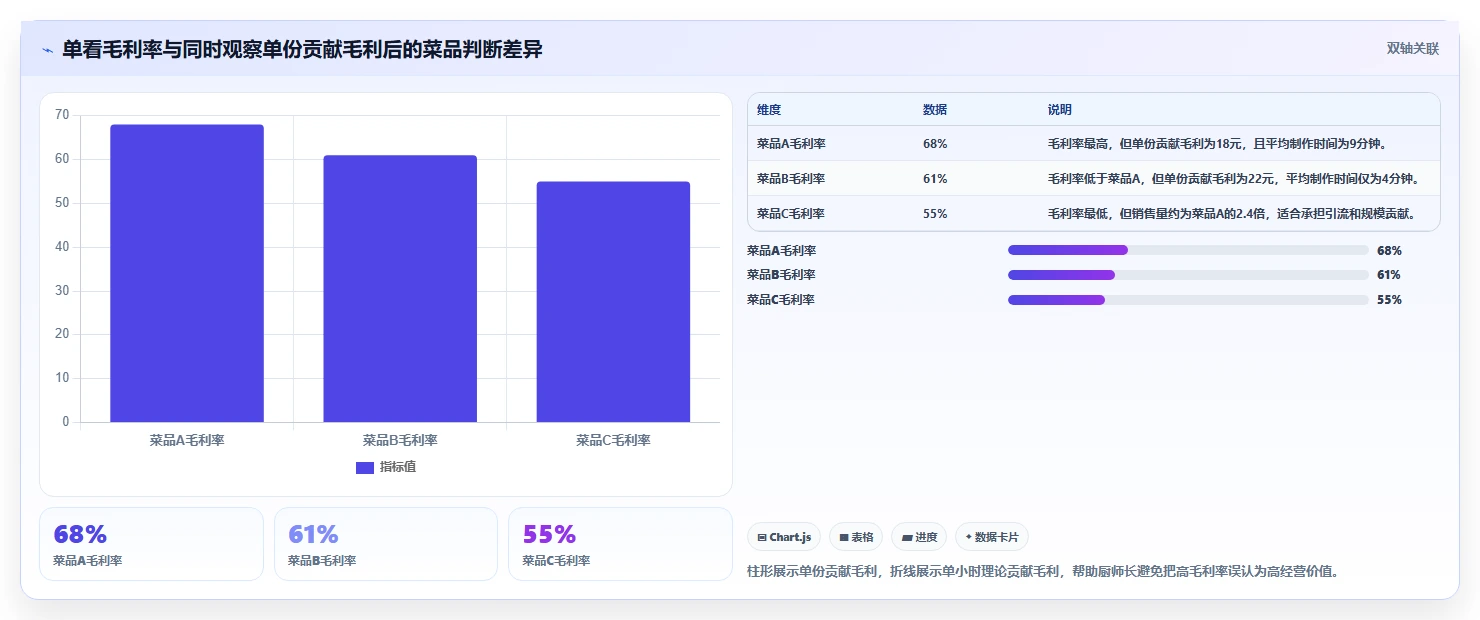Click the 双轴关联 tag at top right
This screenshot has height=620, width=1480.
[1412, 49]
